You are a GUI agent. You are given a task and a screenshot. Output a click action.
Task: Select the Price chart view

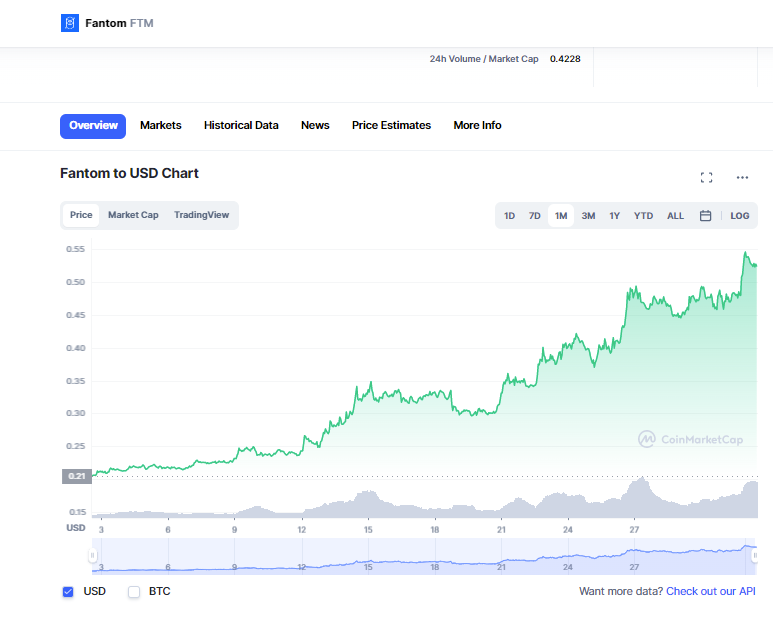[x=81, y=215]
